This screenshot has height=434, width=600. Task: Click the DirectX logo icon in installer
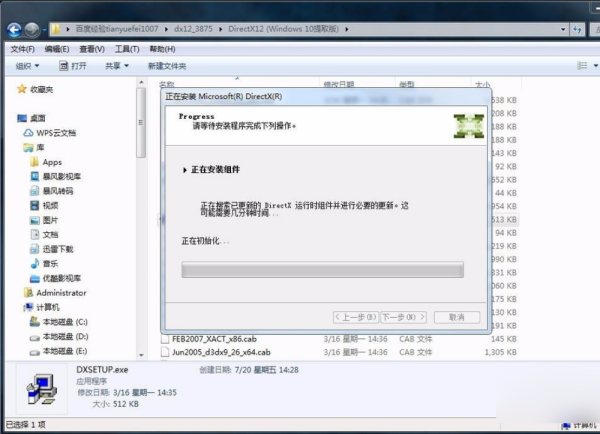[469, 126]
